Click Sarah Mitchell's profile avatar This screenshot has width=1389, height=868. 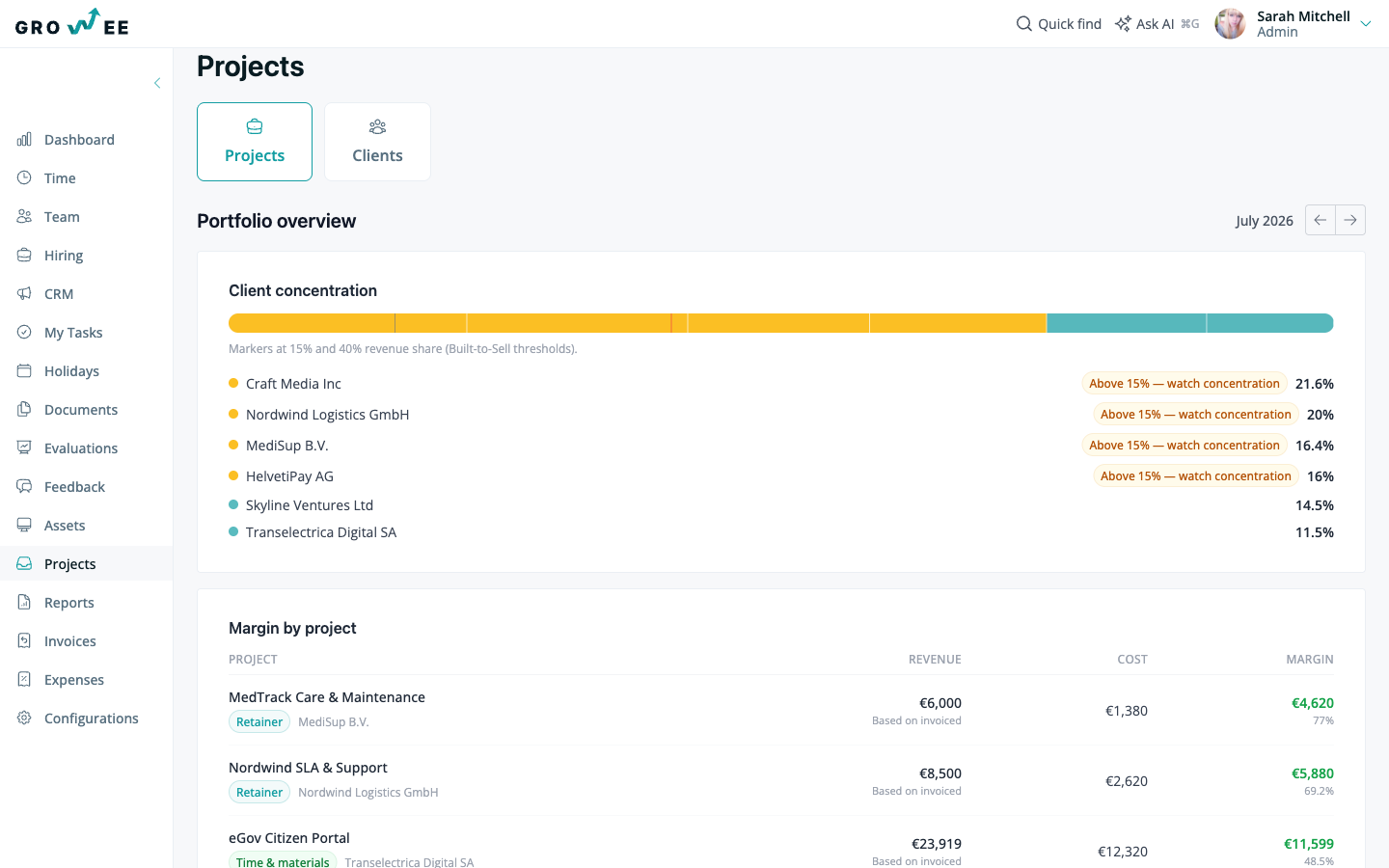tap(1230, 24)
